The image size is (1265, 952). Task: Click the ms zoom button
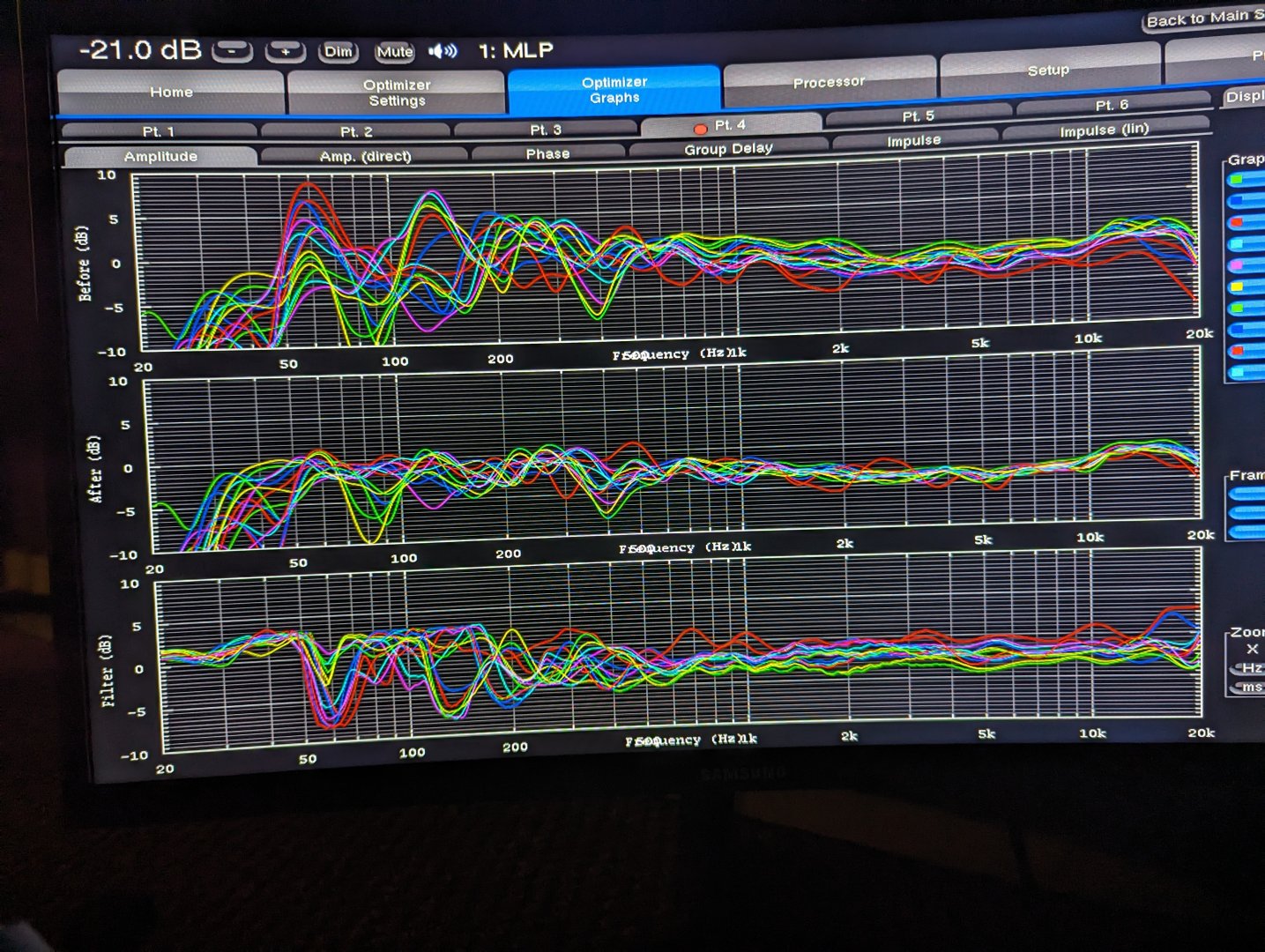coord(1250,688)
